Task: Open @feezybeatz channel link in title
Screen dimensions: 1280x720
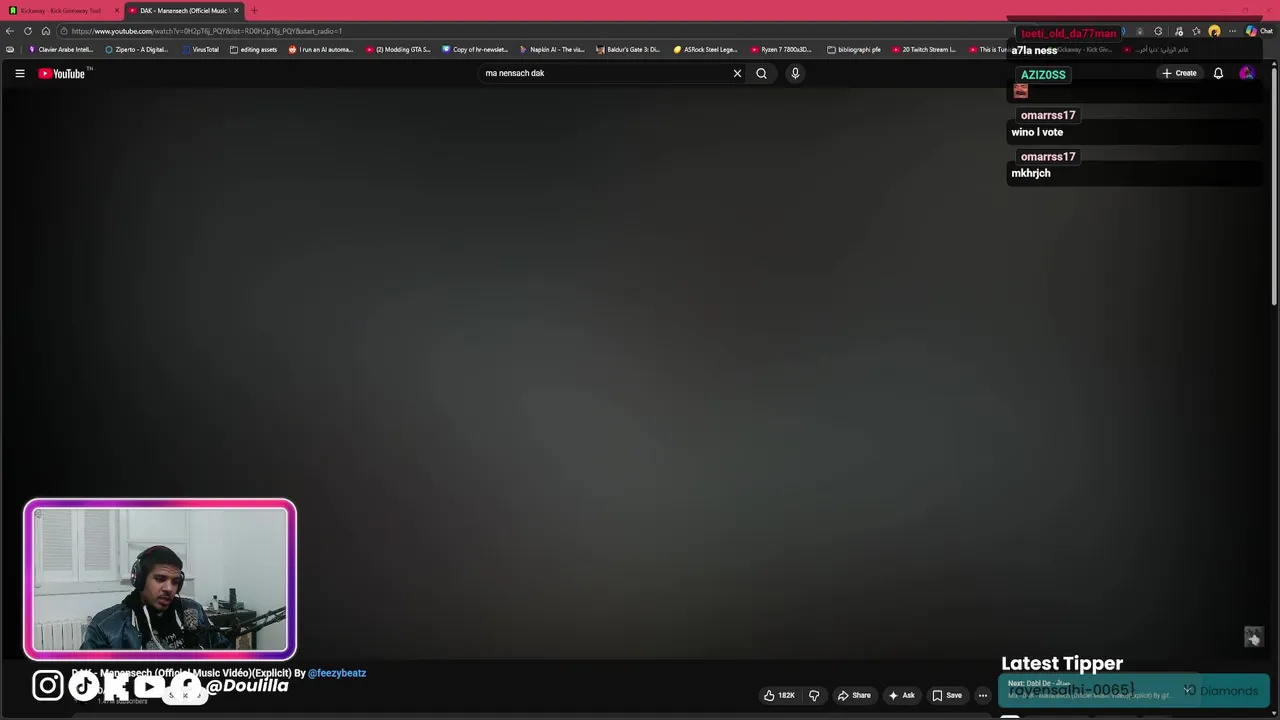Action: point(337,673)
